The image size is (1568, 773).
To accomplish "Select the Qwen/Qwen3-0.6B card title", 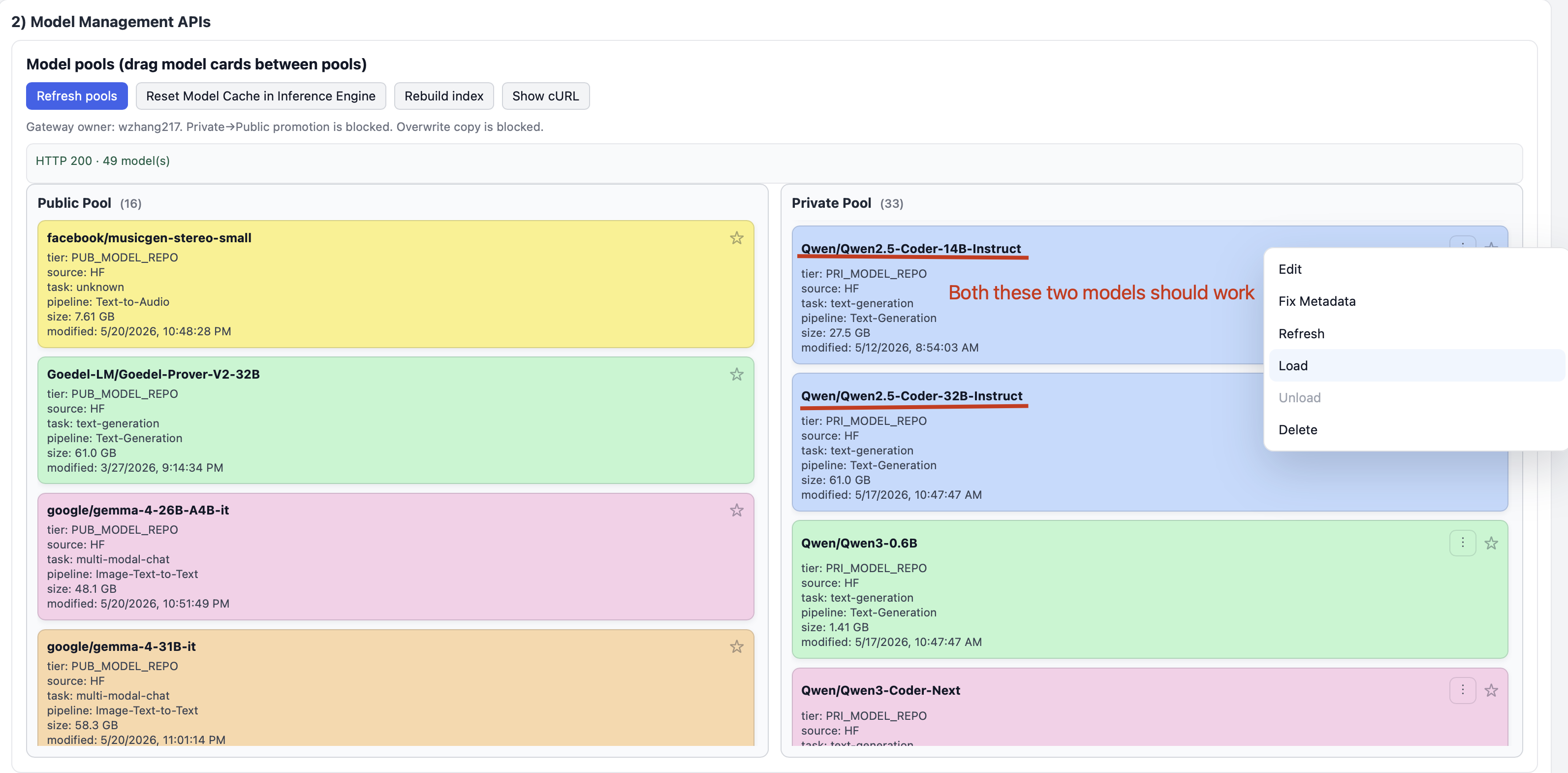I will [859, 544].
